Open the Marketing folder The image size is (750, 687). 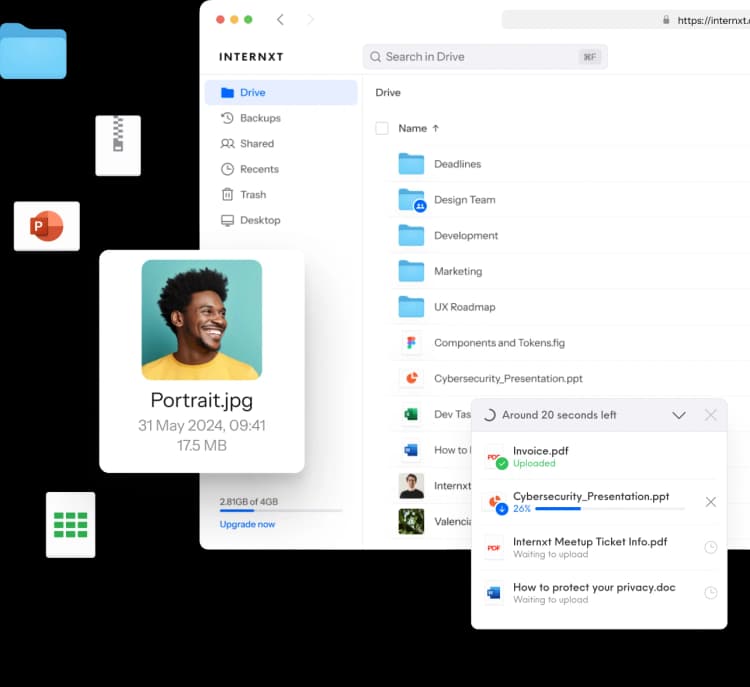point(457,271)
